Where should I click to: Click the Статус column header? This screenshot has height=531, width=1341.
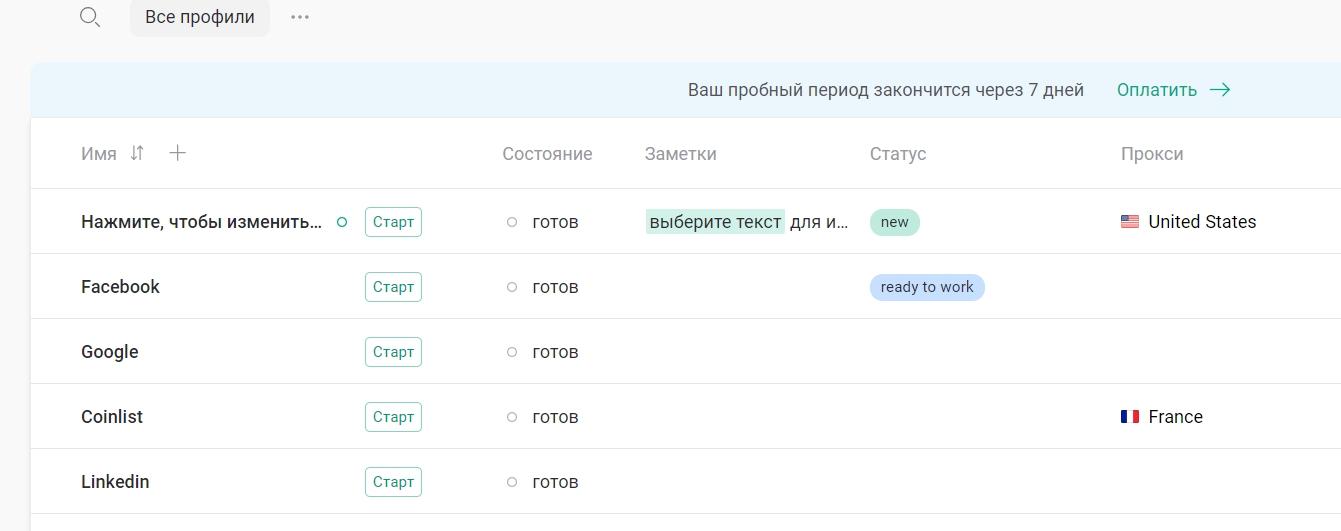tap(898, 154)
